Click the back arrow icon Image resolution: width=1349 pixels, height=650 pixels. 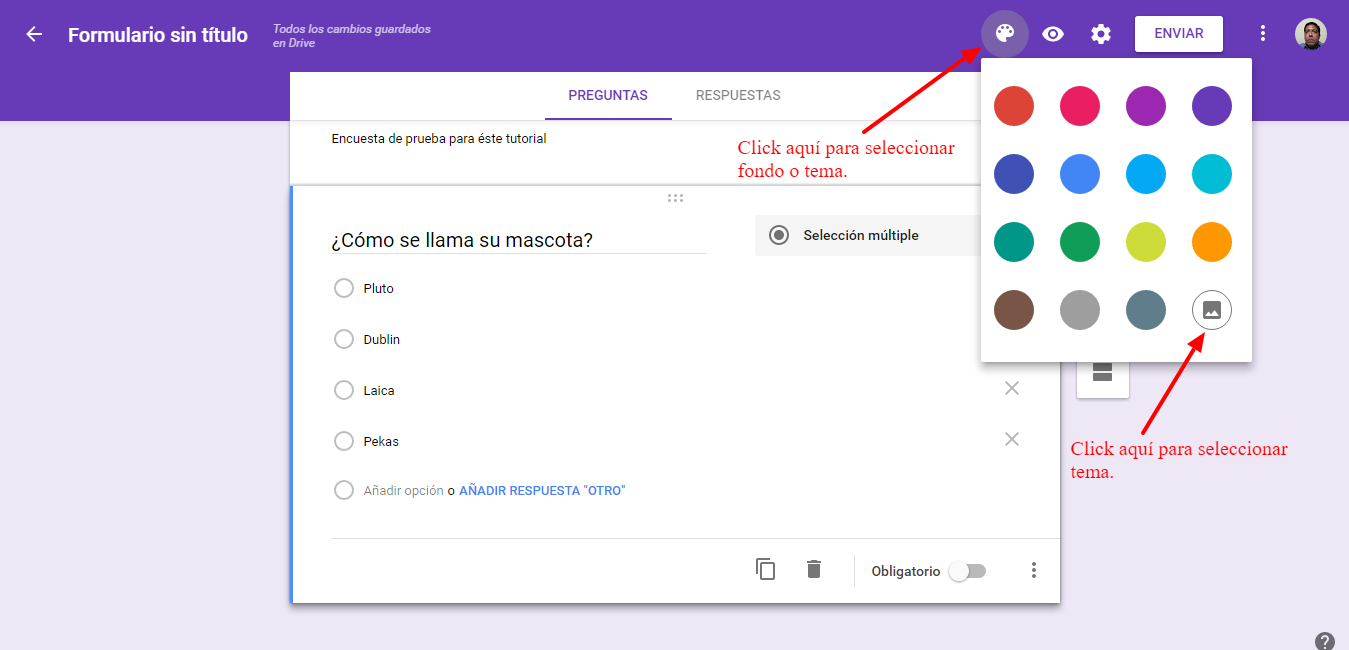click(34, 34)
